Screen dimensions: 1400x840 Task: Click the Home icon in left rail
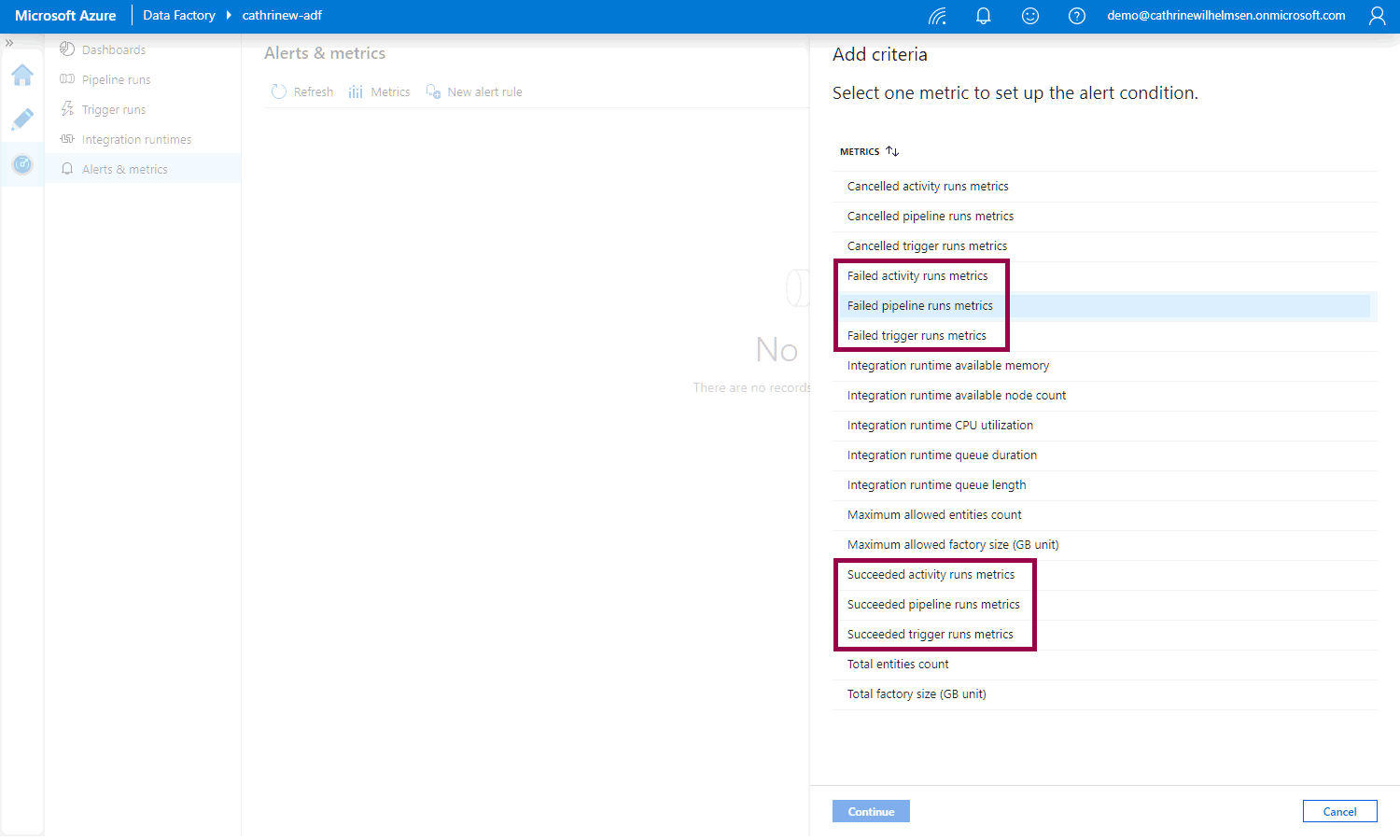[22, 76]
